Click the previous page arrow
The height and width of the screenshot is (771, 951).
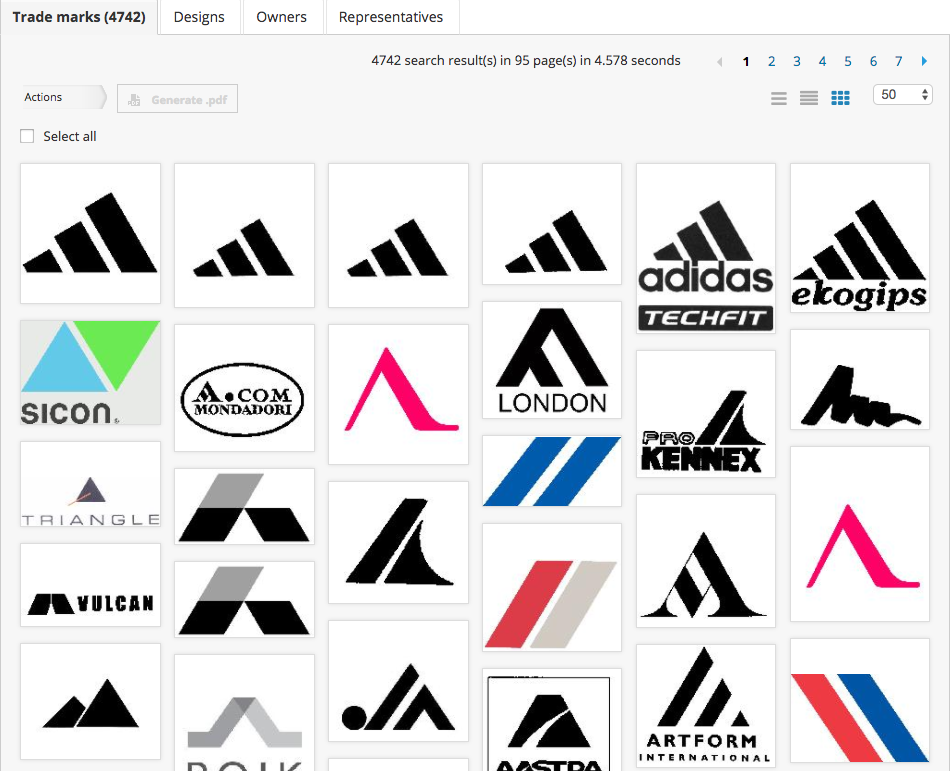(x=720, y=62)
